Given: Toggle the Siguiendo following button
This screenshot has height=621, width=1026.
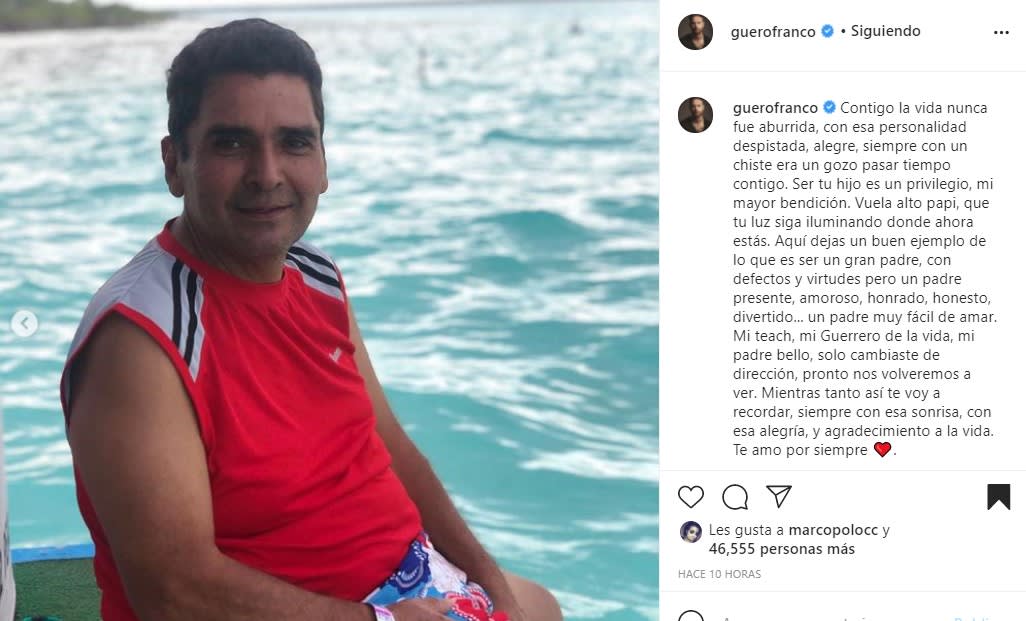Looking at the screenshot, I should click(x=885, y=31).
